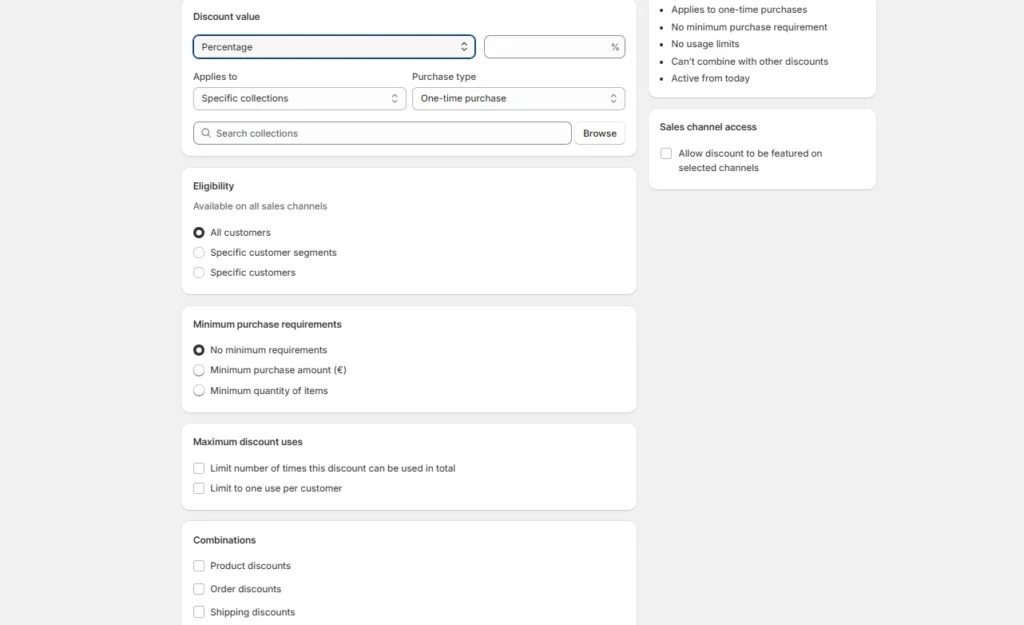Allow discount to be featured on selected channels
1024x625 pixels.
[x=666, y=153]
